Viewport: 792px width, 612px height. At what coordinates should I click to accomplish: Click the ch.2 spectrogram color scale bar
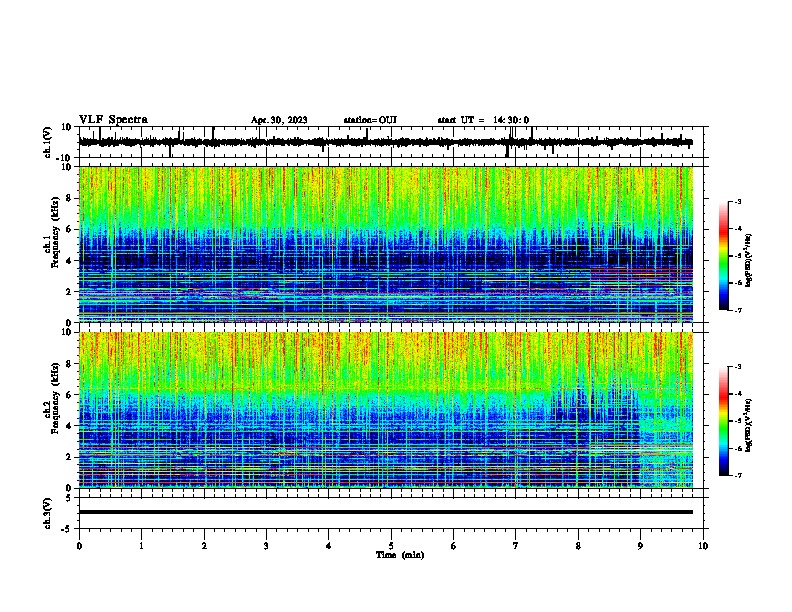click(724, 421)
